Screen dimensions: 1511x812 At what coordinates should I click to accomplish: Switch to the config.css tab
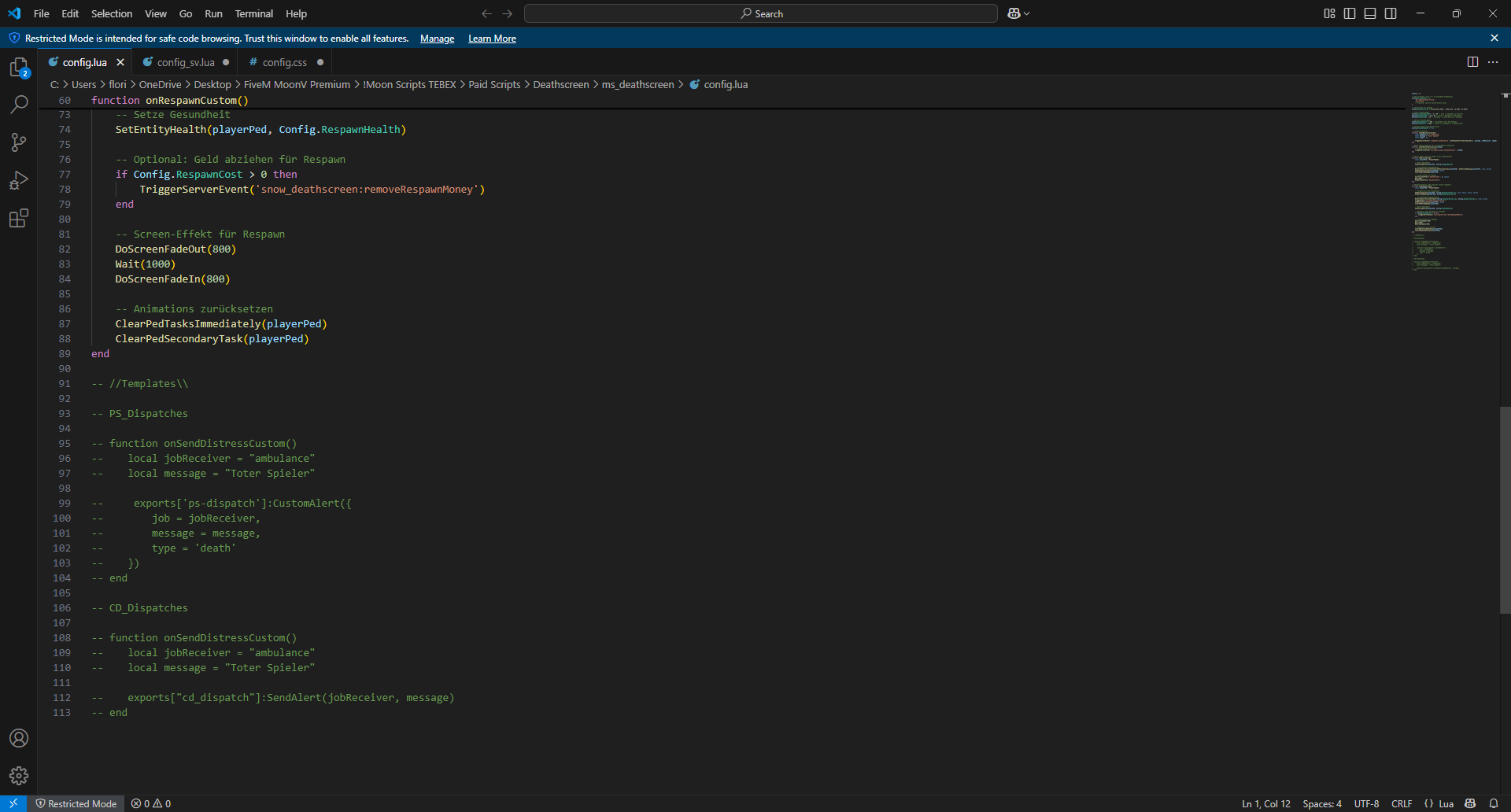[x=284, y=62]
